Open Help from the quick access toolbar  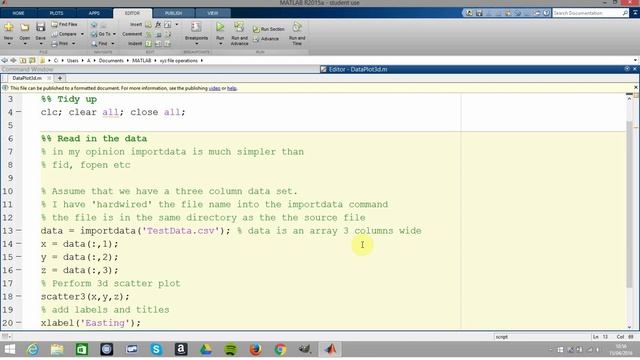[546, 13]
